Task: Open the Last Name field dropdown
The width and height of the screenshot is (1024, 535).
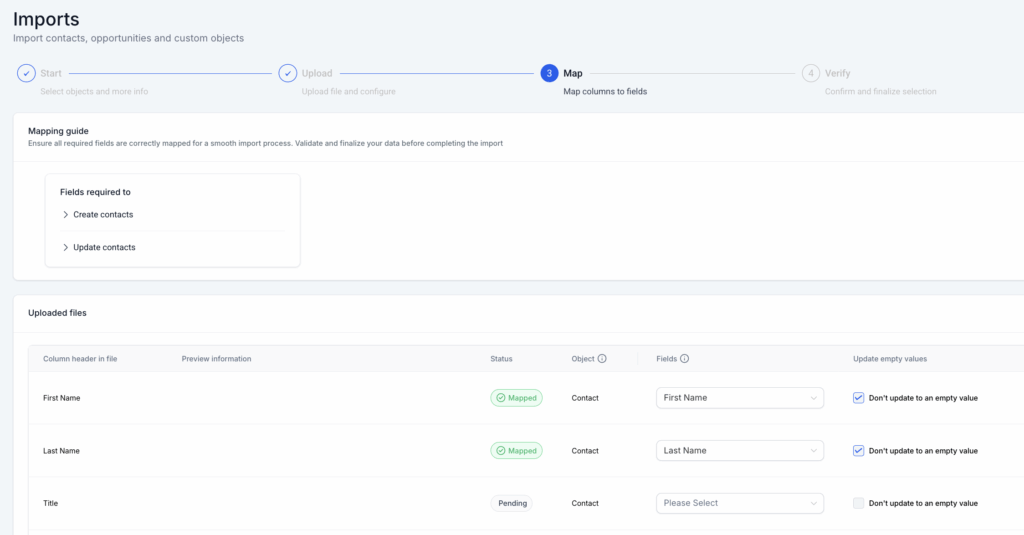Action: click(739, 451)
